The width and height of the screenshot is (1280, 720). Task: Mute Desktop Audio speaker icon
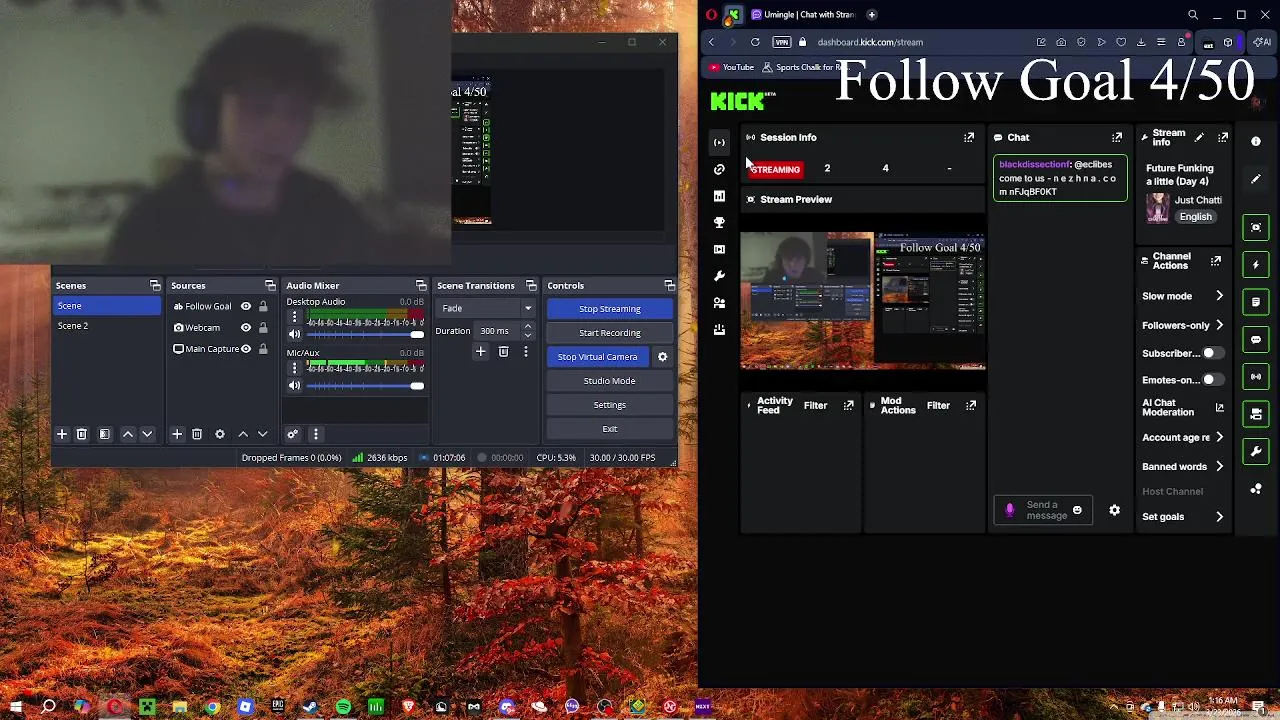(294, 334)
